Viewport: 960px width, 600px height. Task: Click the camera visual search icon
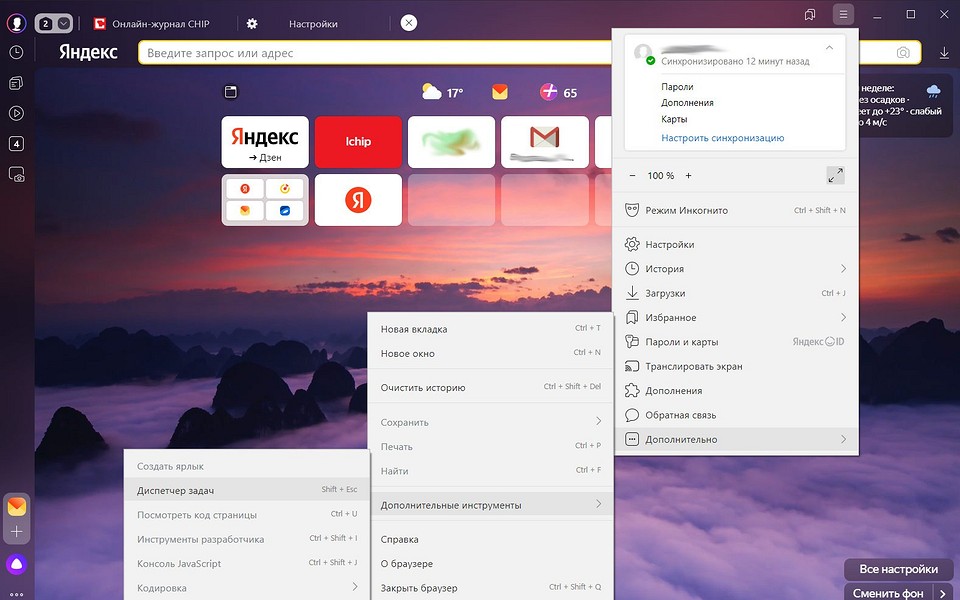pyautogui.click(x=903, y=52)
